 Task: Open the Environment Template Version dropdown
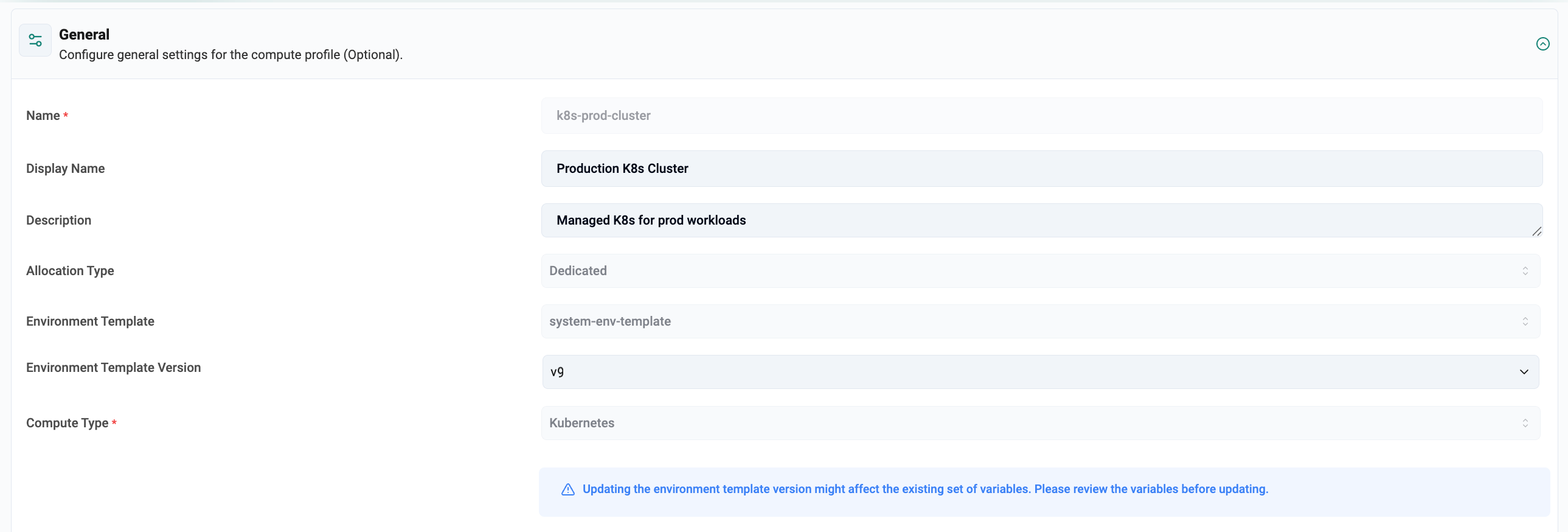[1035, 373]
